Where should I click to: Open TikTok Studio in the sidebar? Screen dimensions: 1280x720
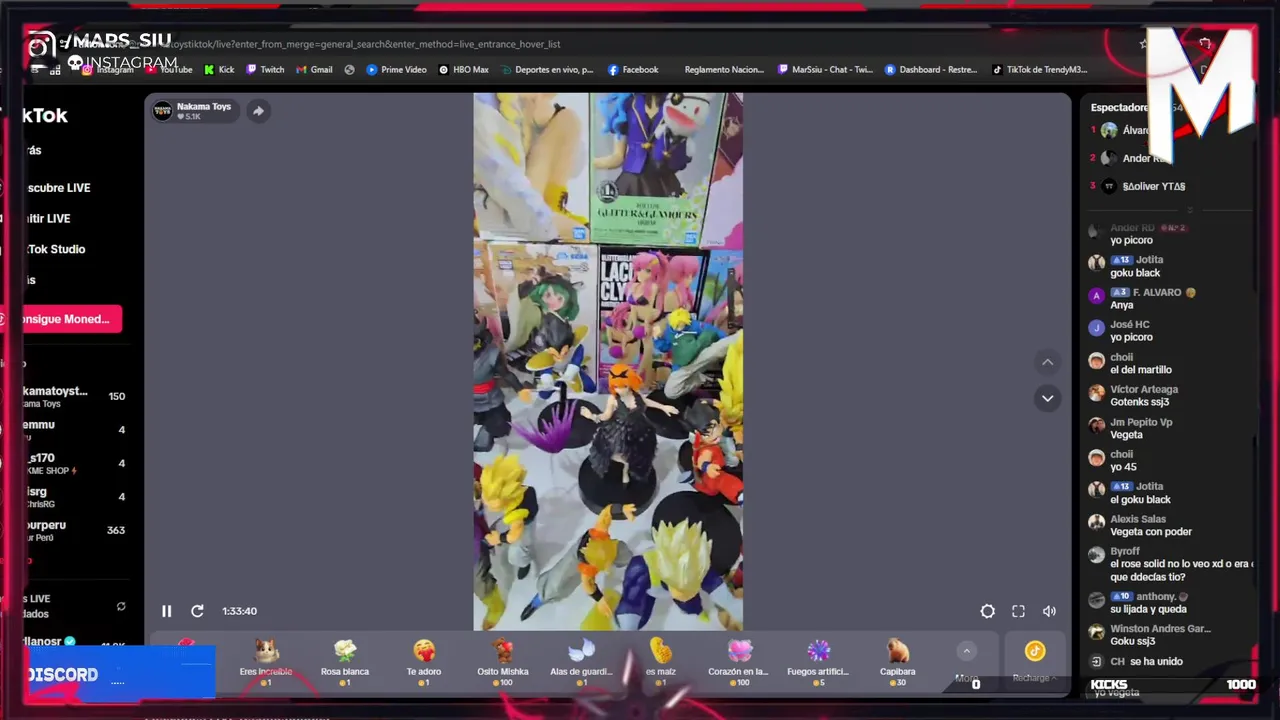(56, 249)
